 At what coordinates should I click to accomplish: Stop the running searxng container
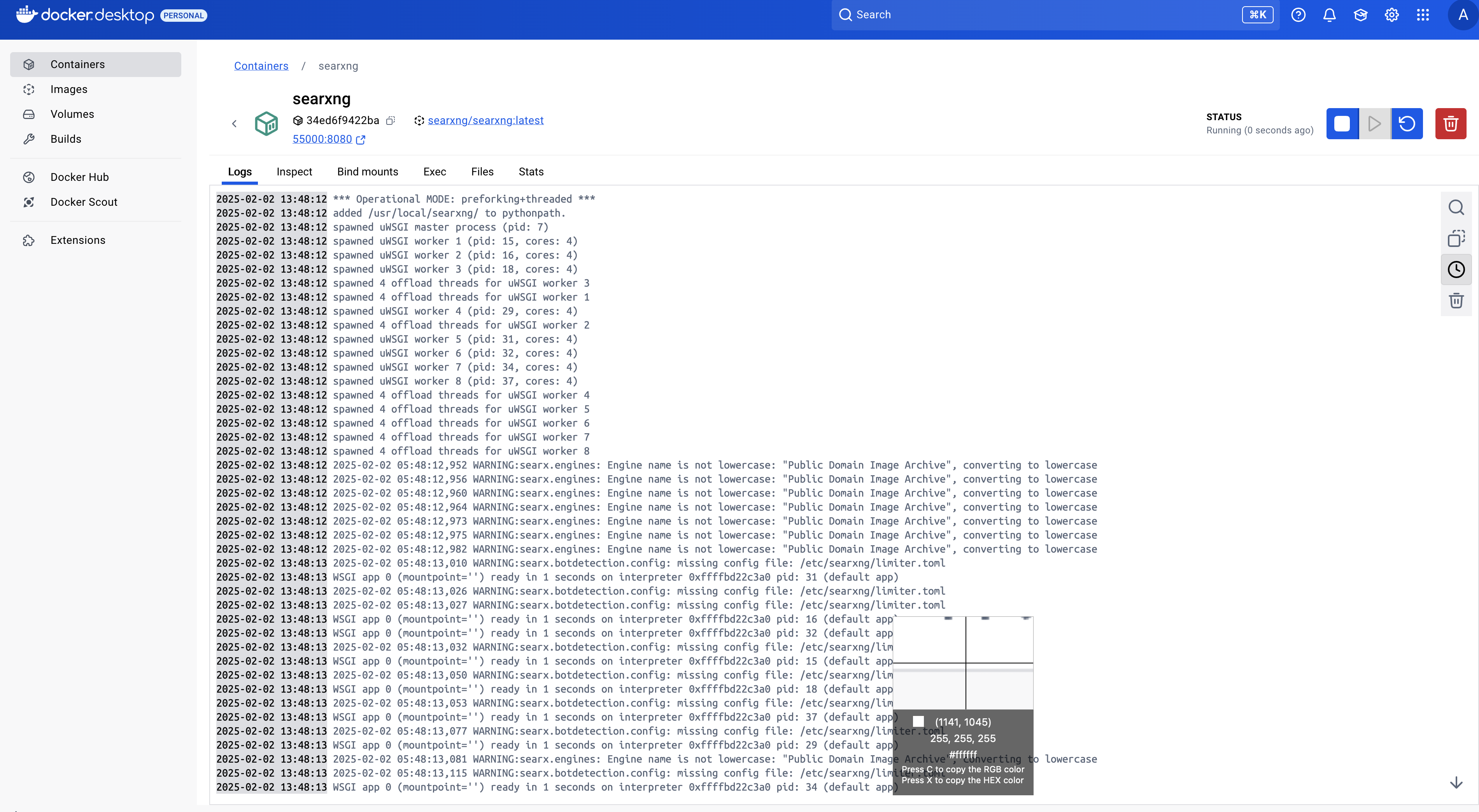coord(1342,123)
